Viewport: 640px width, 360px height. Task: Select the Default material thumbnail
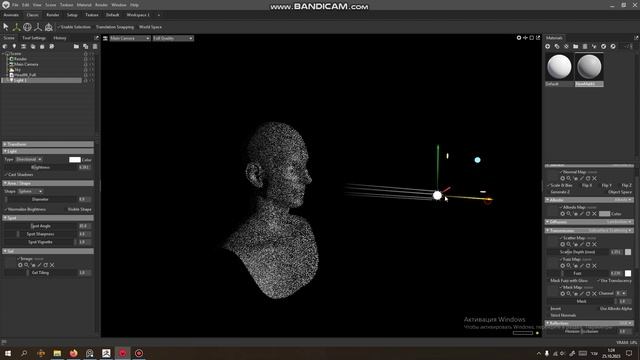[x=559, y=67]
